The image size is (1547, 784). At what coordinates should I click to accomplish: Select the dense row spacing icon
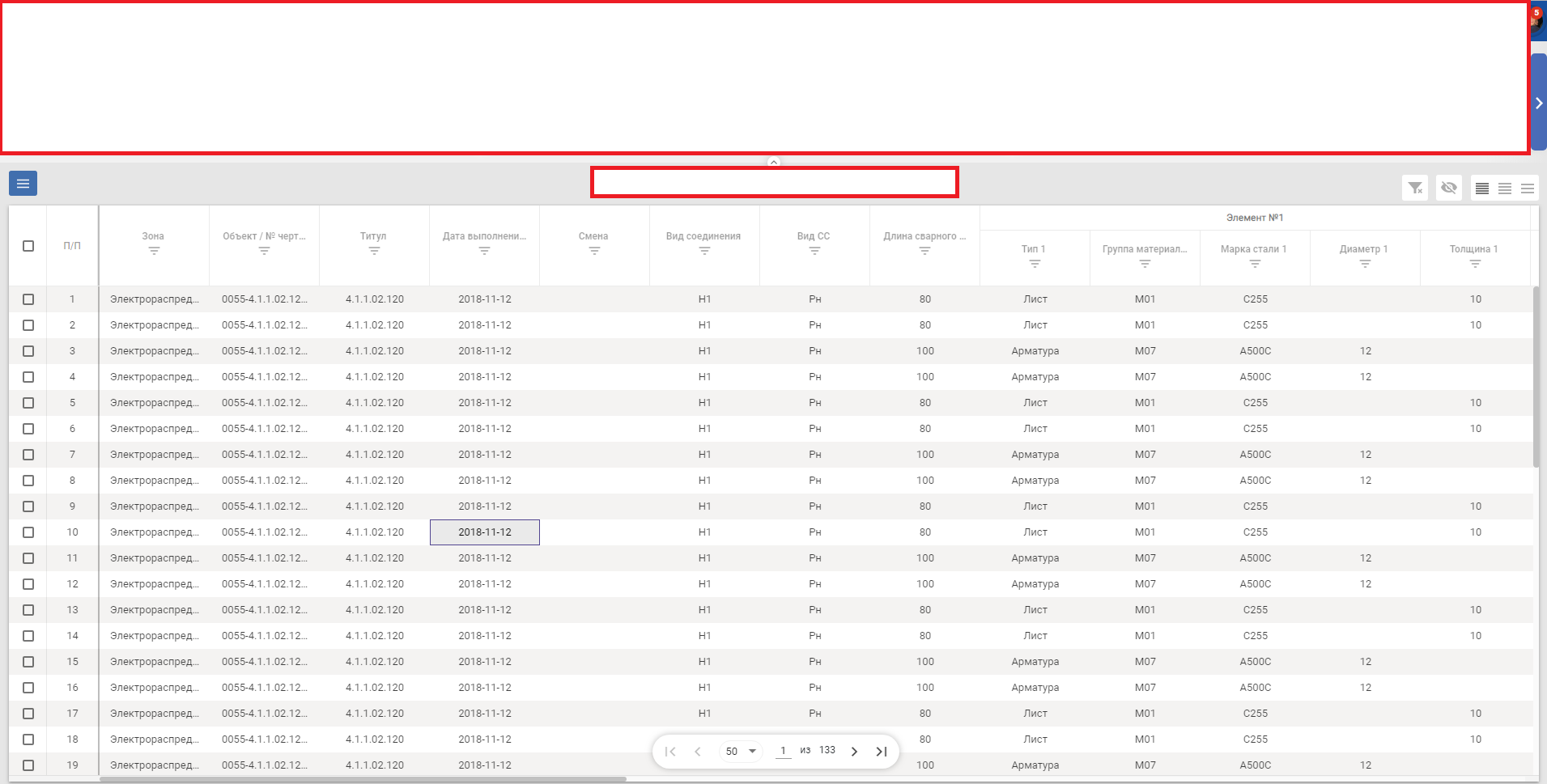tap(1482, 189)
